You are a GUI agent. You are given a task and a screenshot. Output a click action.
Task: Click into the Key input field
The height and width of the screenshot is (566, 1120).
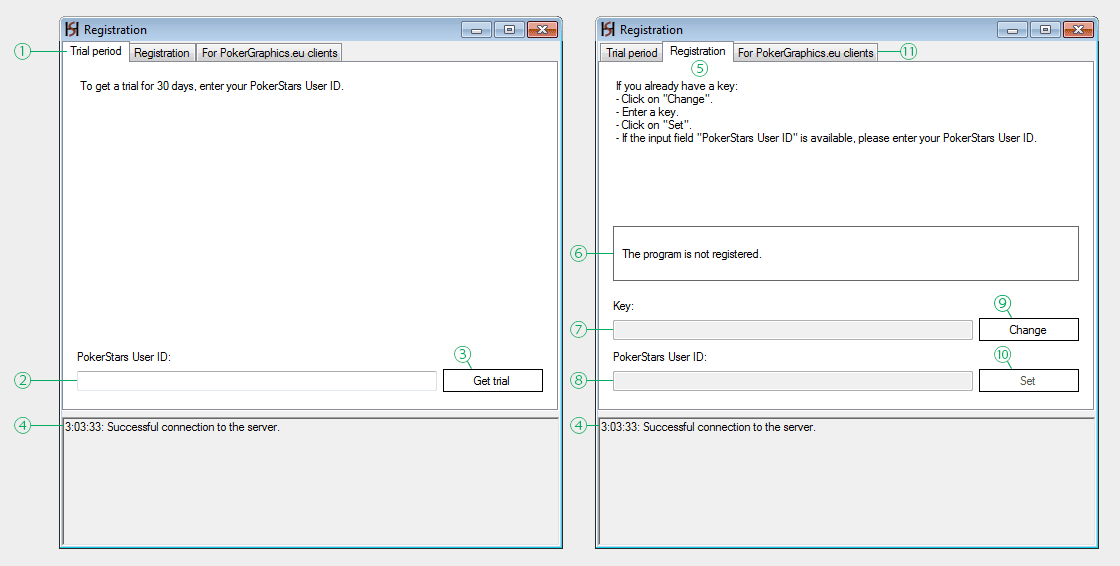coord(792,330)
